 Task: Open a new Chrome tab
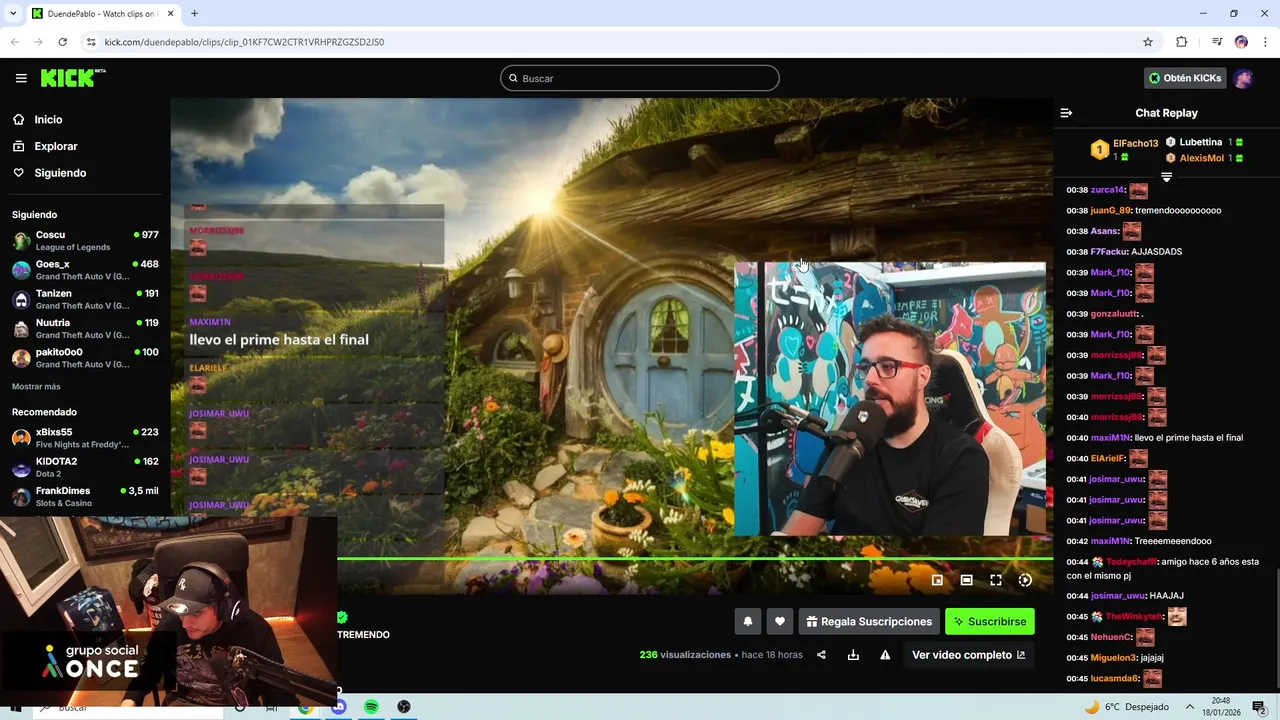pyautogui.click(x=194, y=14)
